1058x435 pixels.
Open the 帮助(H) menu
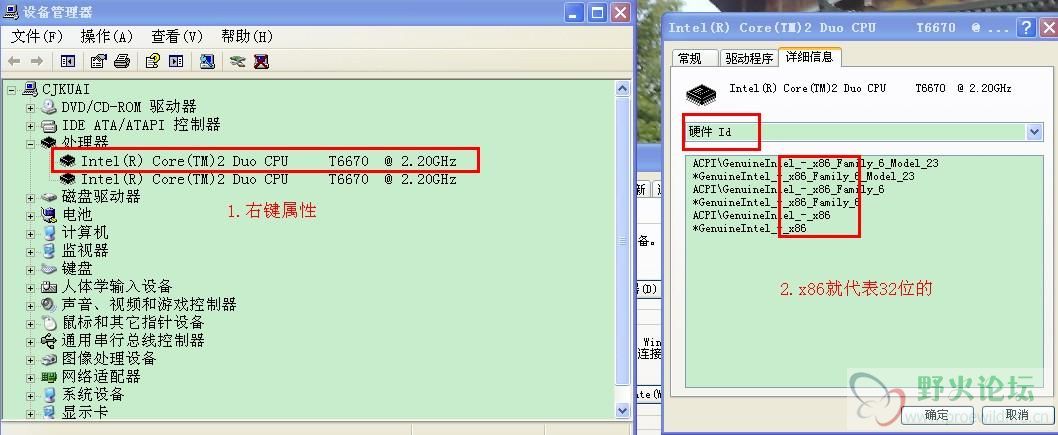click(247, 36)
